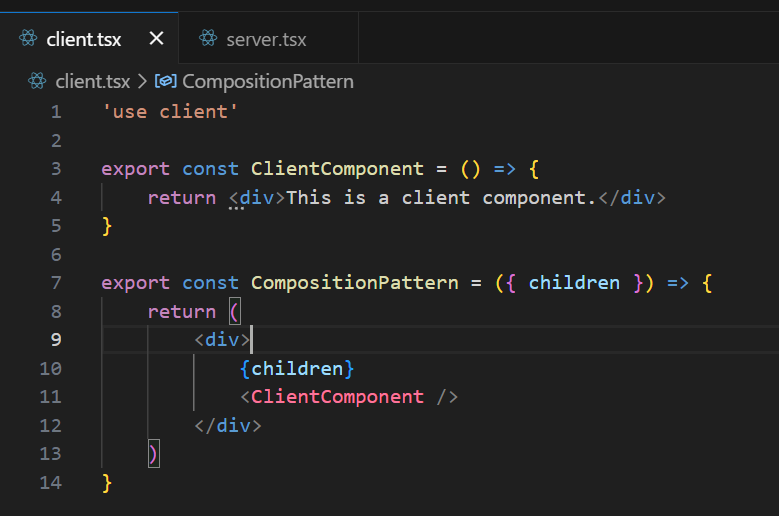Image resolution: width=779 pixels, height=516 pixels.
Task: Close the client.tsx tab
Action: pos(156,38)
